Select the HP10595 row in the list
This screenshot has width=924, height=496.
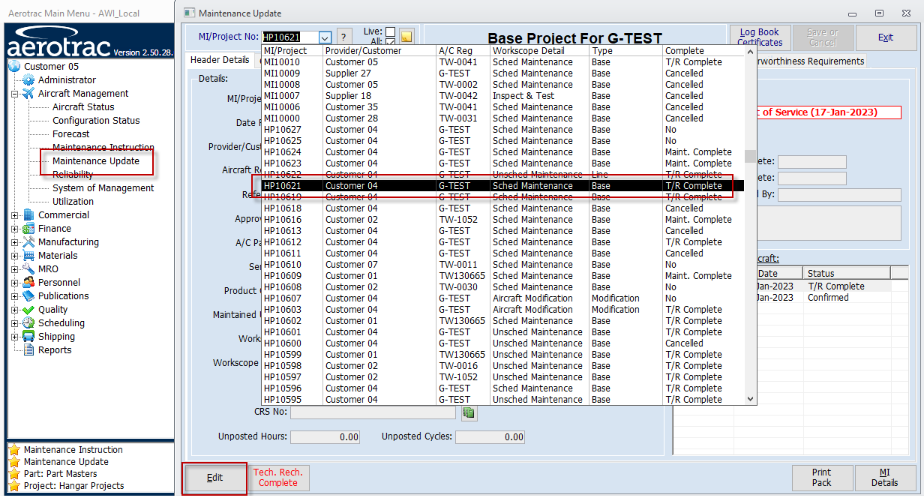coord(503,400)
